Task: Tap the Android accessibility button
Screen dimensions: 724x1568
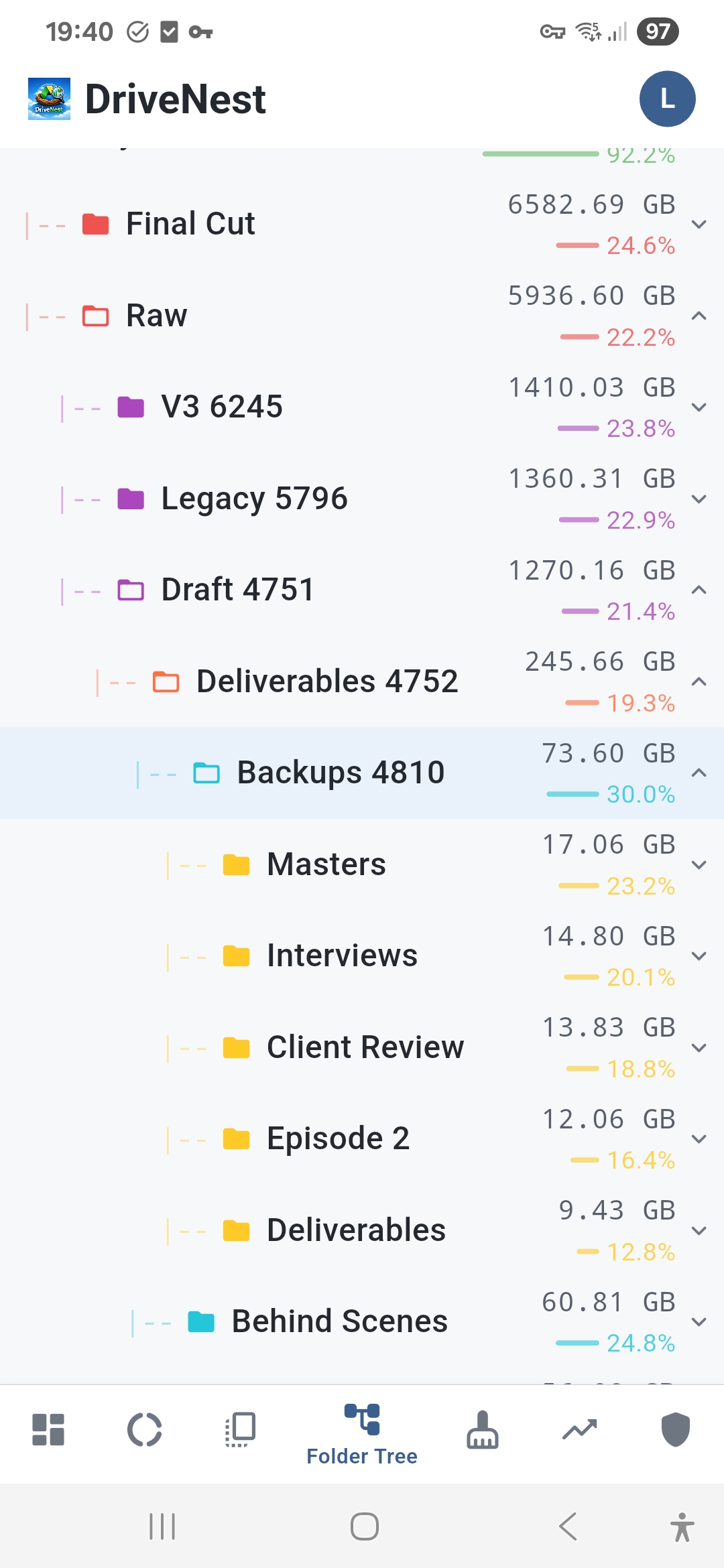Action: (682, 1527)
